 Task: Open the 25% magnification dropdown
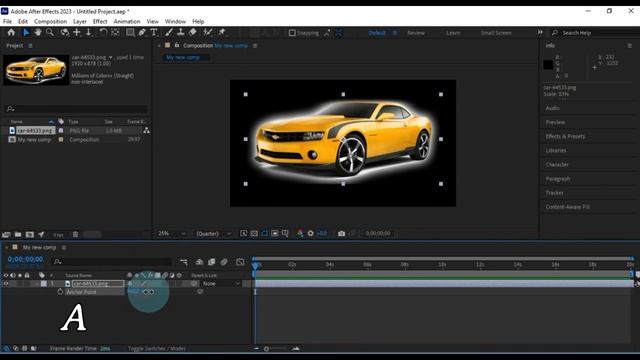click(172, 233)
